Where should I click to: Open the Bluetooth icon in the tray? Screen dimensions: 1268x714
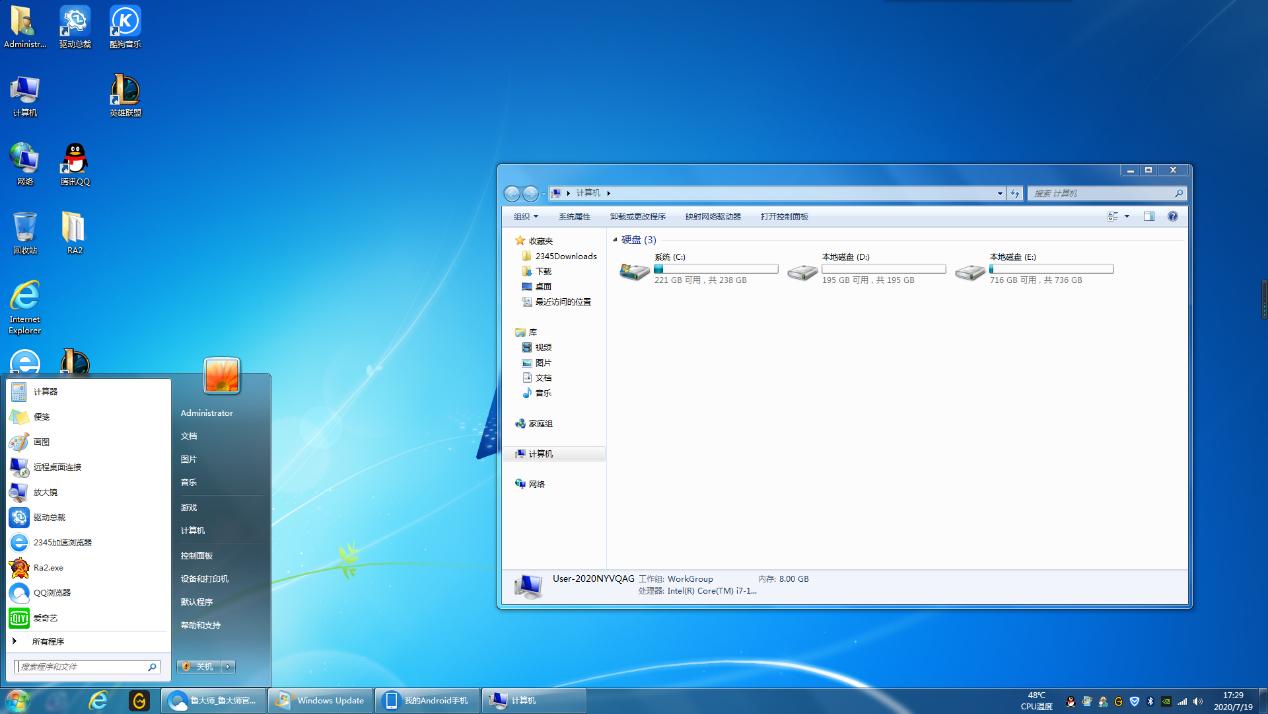pos(1149,701)
